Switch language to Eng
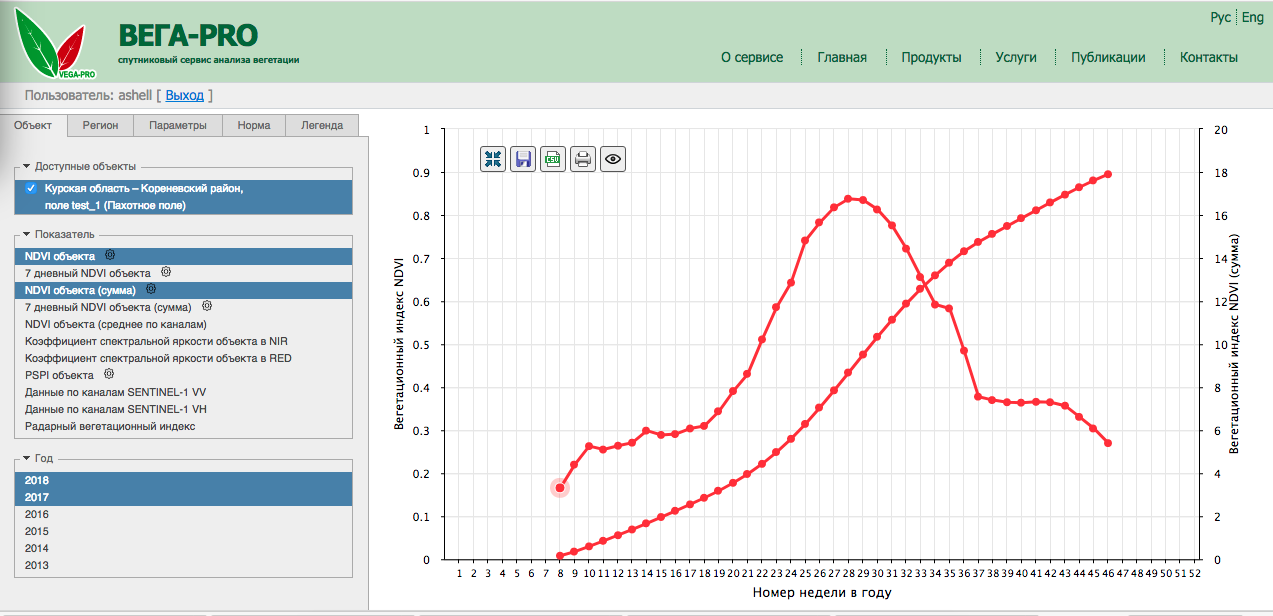Viewport: 1273px width, 616px height. pyautogui.click(x=1253, y=18)
